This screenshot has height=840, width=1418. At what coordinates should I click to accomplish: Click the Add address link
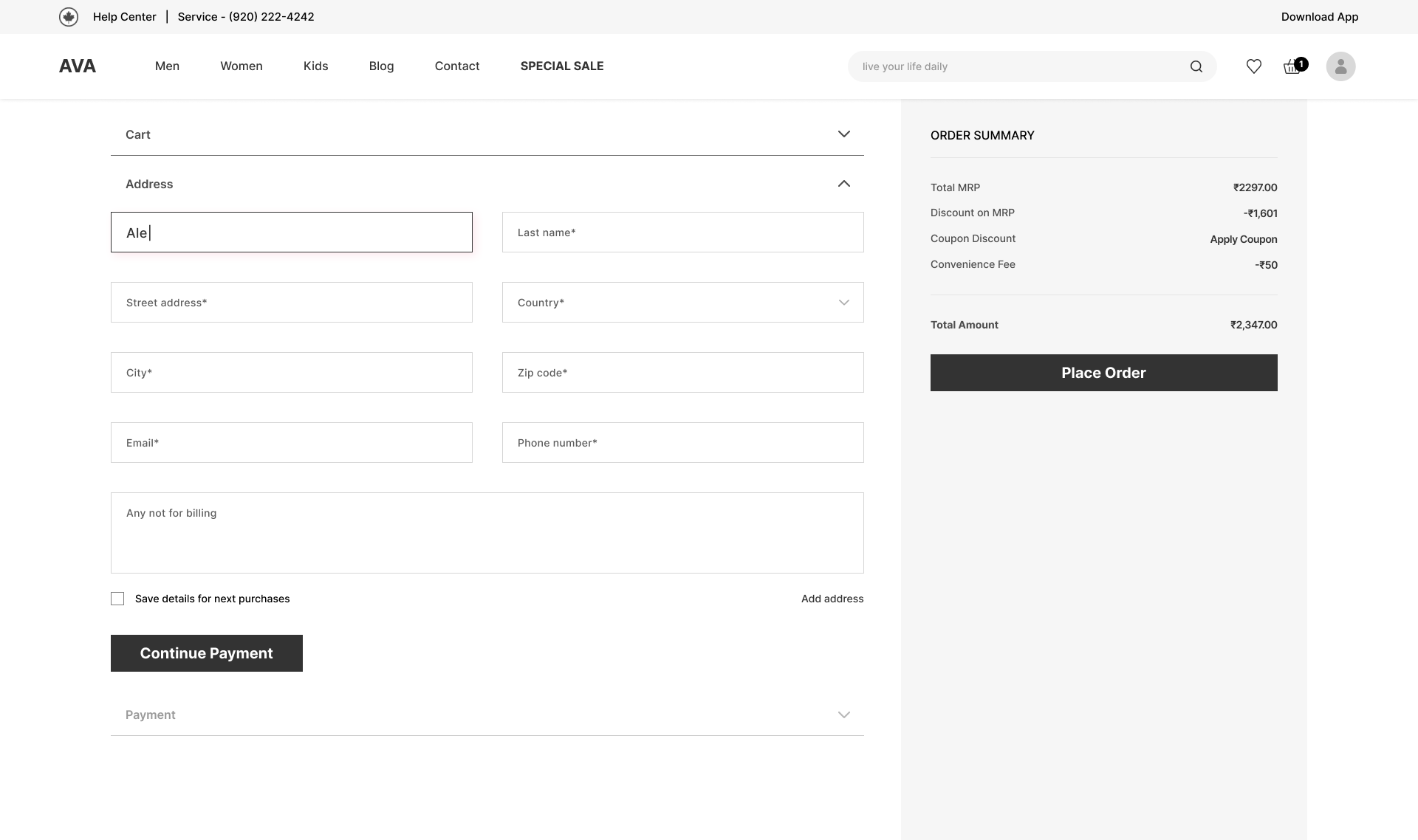click(x=832, y=599)
